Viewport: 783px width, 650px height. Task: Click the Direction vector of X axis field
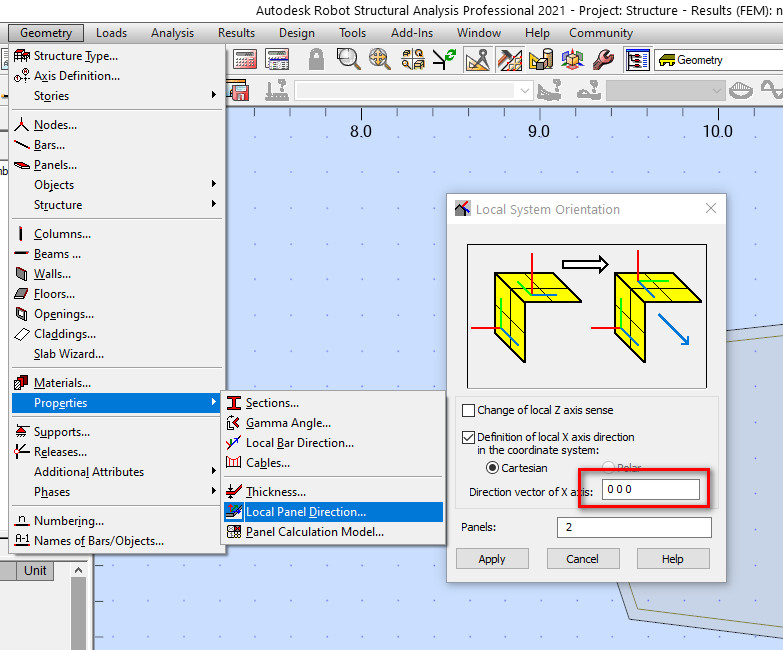coord(651,489)
